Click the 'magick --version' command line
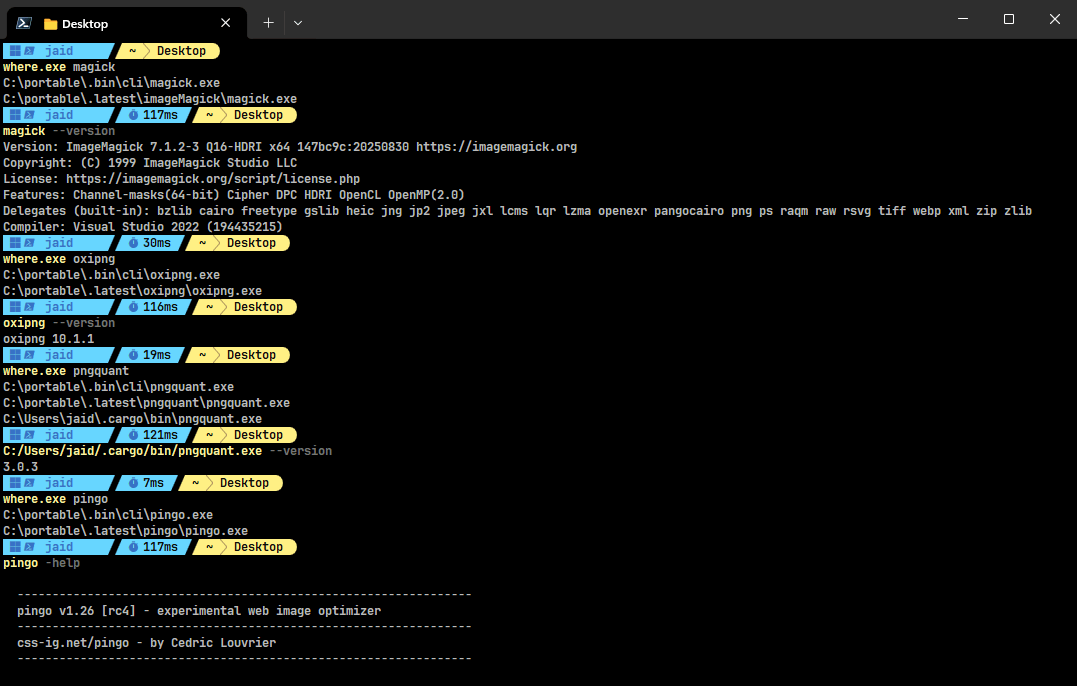The image size is (1077, 686). [x=59, y=131]
